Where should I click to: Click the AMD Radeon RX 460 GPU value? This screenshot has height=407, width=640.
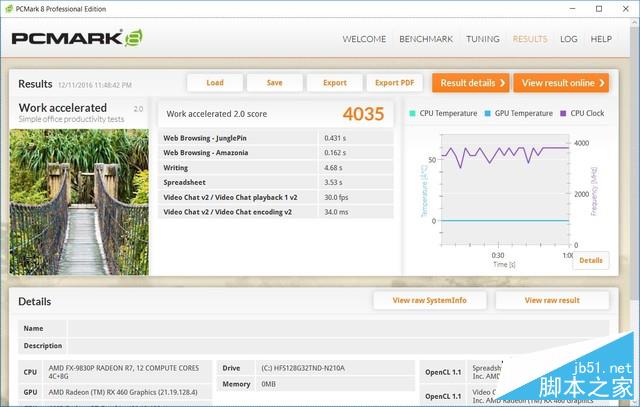click(123, 392)
